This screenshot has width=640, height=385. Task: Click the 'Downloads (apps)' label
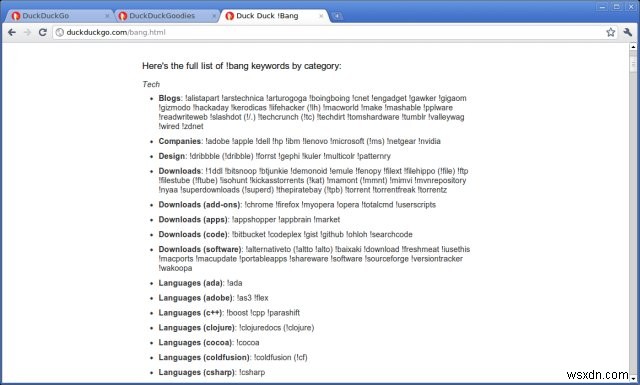point(193,220)
